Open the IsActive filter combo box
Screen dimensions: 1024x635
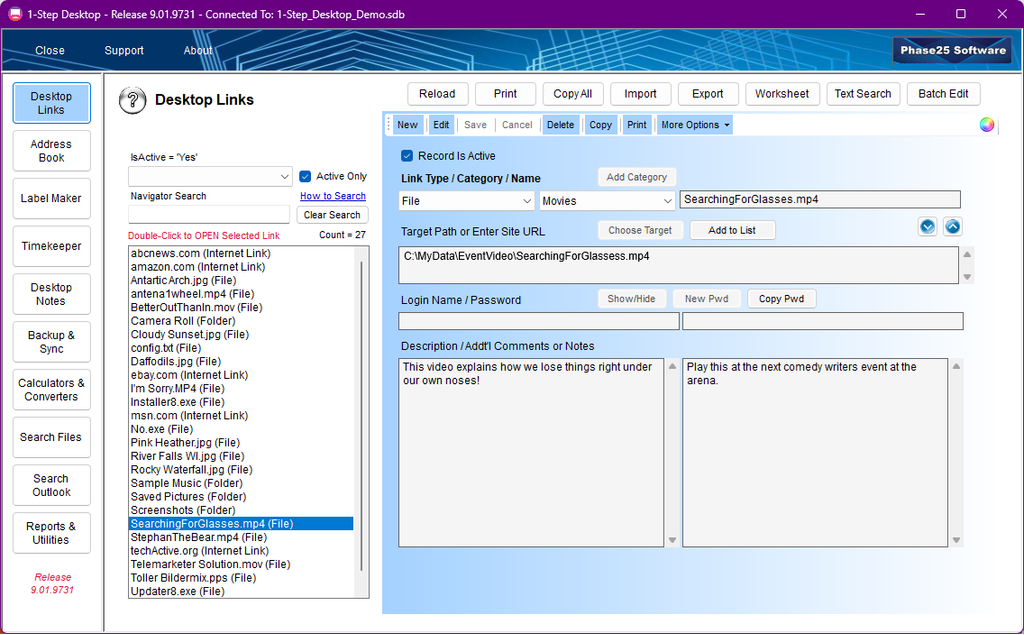[x=210, y=176]
